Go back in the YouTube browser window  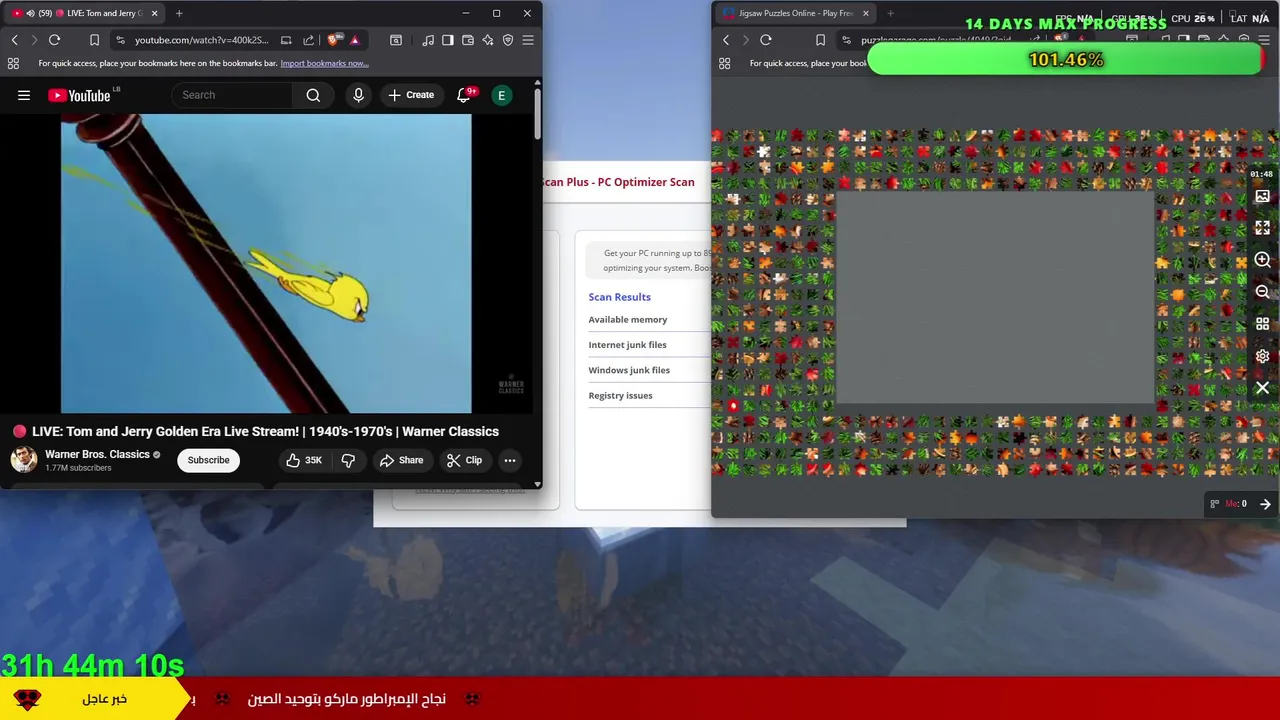click(14, 40)
